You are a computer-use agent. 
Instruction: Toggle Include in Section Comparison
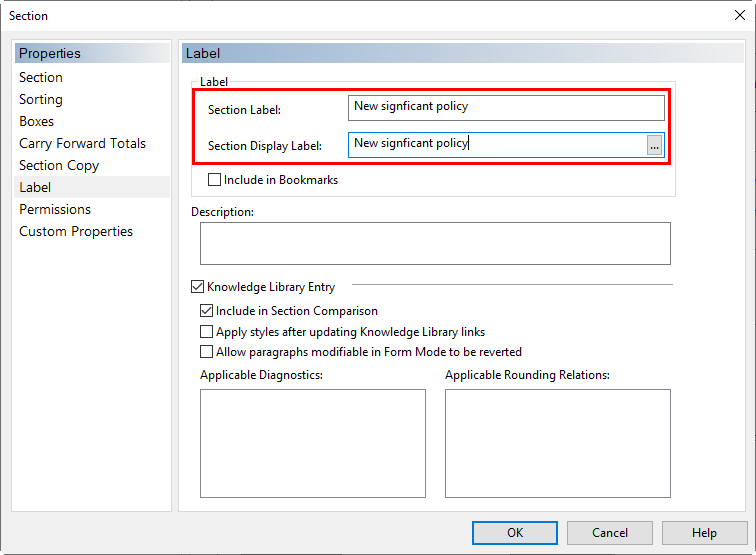[x=206, y=311]
